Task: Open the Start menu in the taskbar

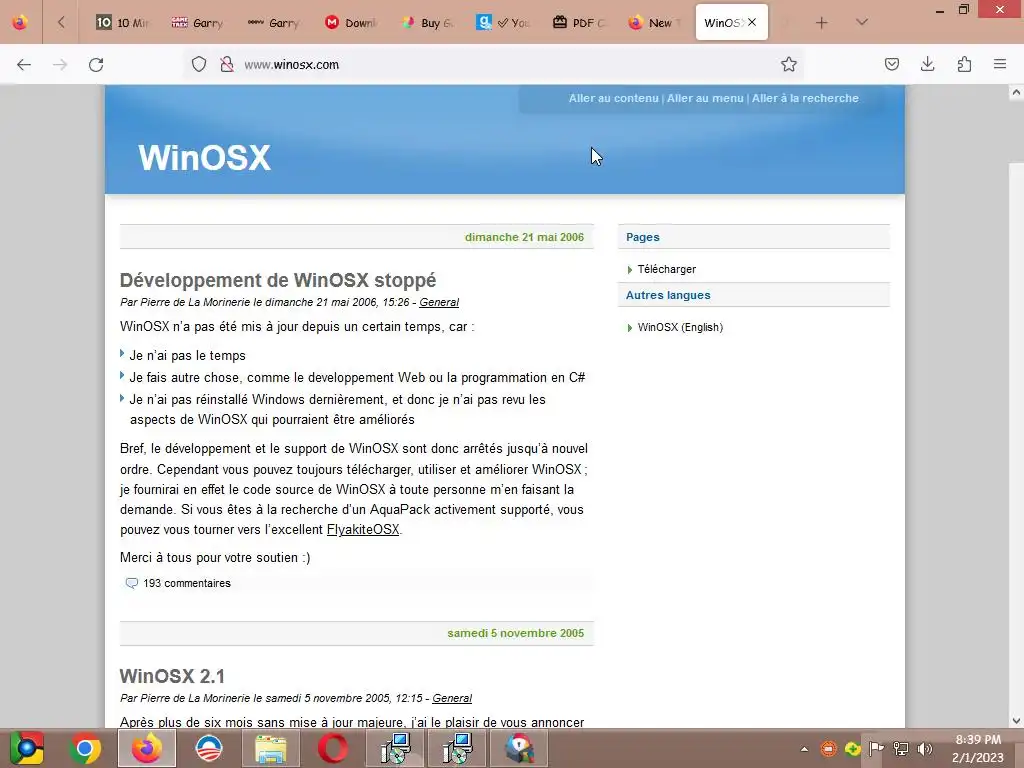Action: coord(27,748)
